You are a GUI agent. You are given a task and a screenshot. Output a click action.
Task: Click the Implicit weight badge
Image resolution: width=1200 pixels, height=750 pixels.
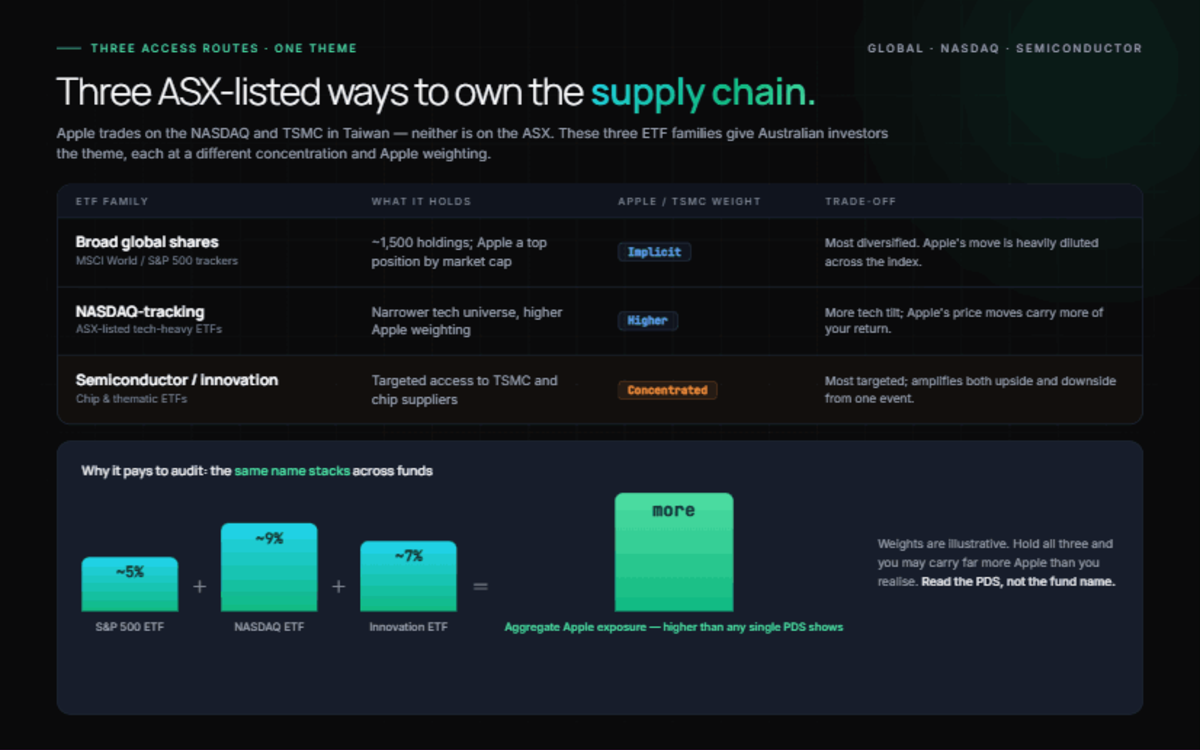click(654, 252)
